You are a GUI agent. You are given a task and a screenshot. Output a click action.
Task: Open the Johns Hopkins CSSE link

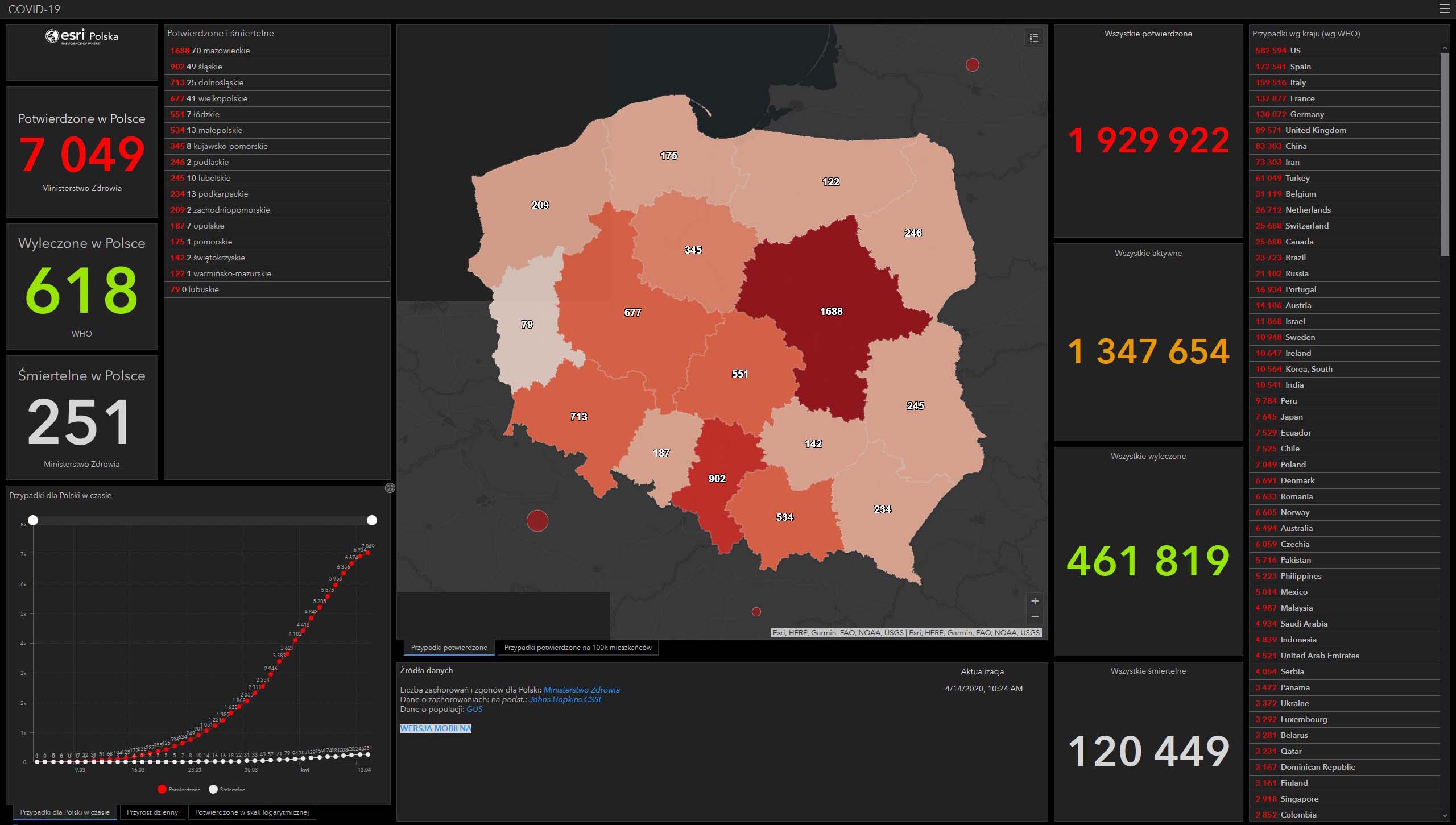566,699
